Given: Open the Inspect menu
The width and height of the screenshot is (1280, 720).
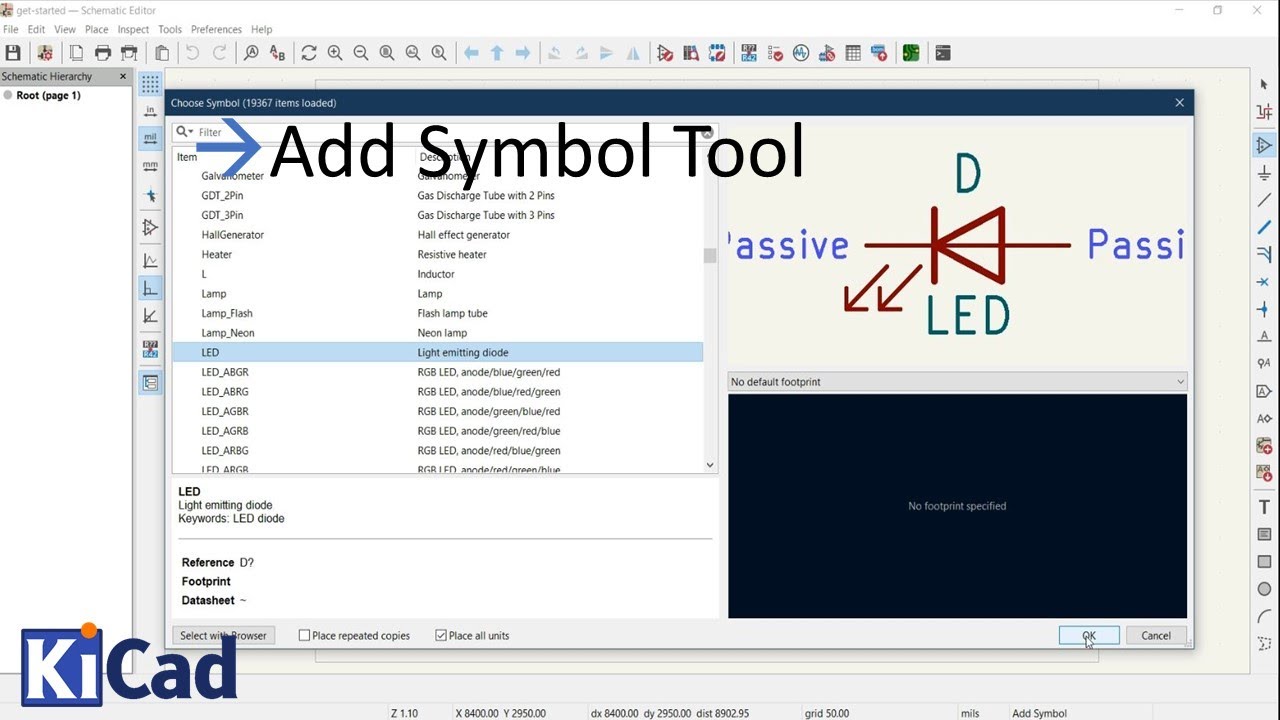Looking at the screenshot, I should pos(133,29).
